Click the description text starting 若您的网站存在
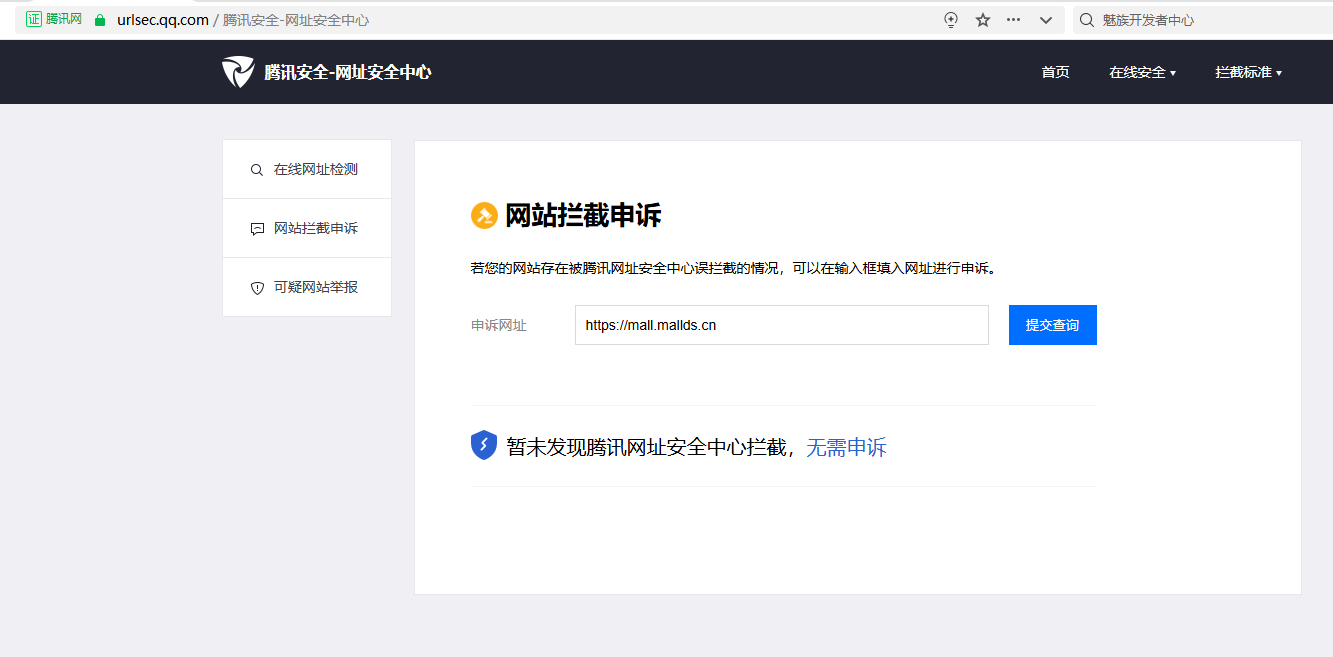The width and height of the screenshot is (1333, 657). click(734, 268)
